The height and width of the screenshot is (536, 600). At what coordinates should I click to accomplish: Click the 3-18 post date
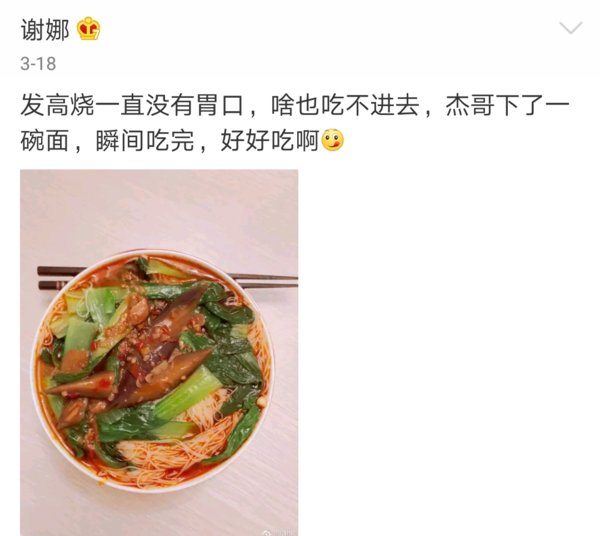point(38,64)
